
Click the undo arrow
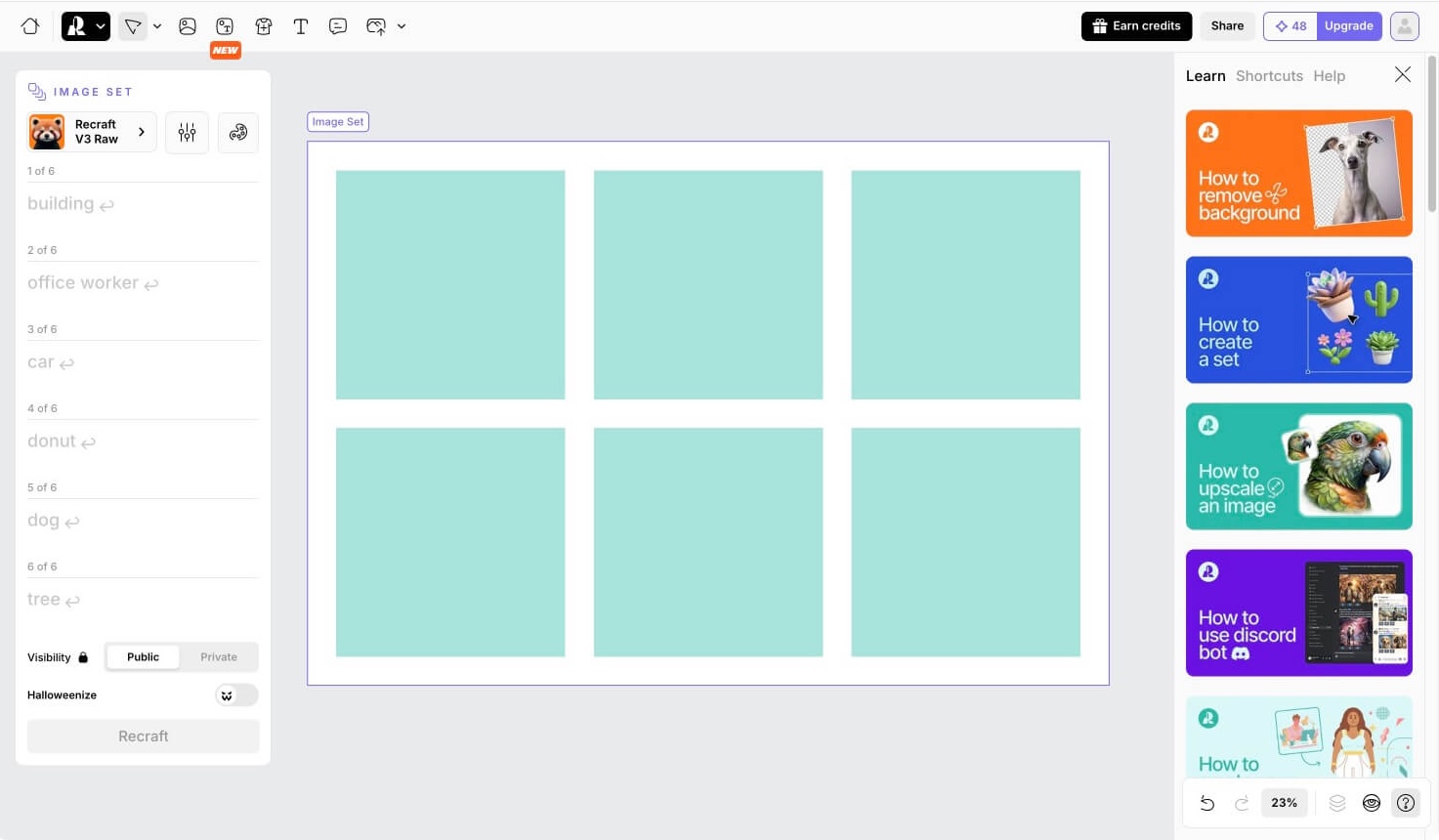pyautogui.click(x=1207, y=803)
